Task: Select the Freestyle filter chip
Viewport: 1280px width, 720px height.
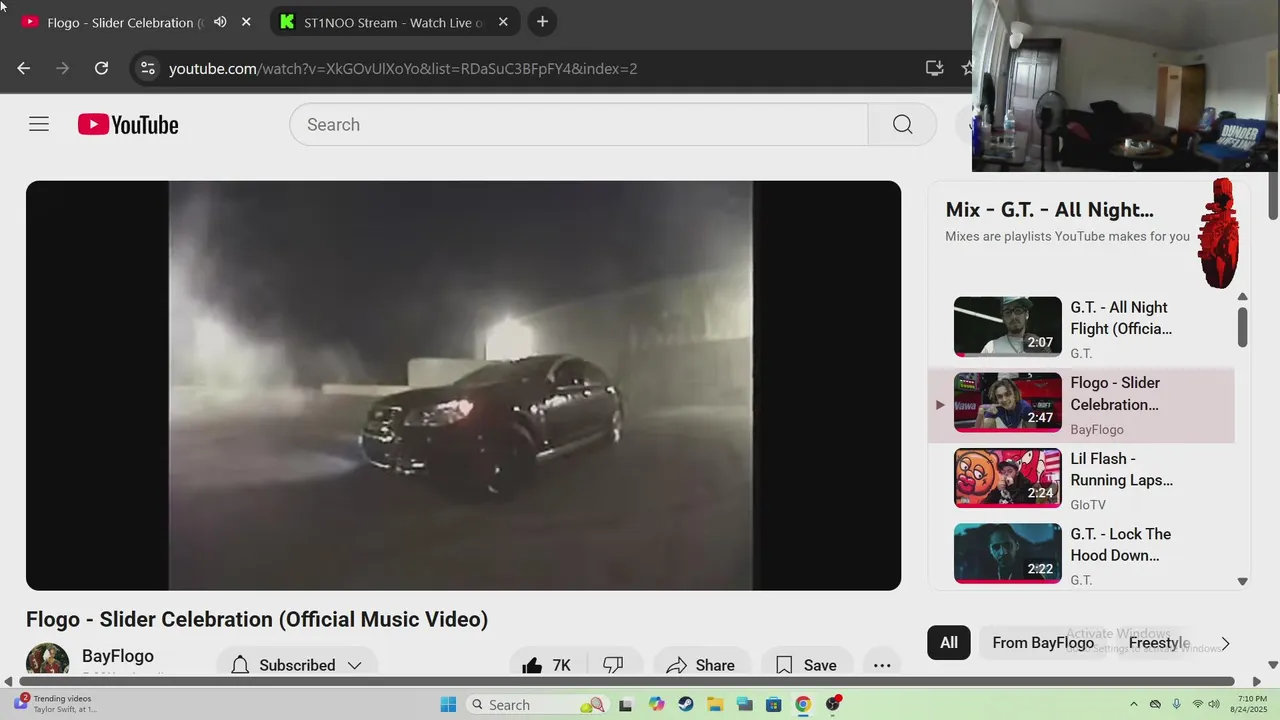Action: click(1160, 643)
